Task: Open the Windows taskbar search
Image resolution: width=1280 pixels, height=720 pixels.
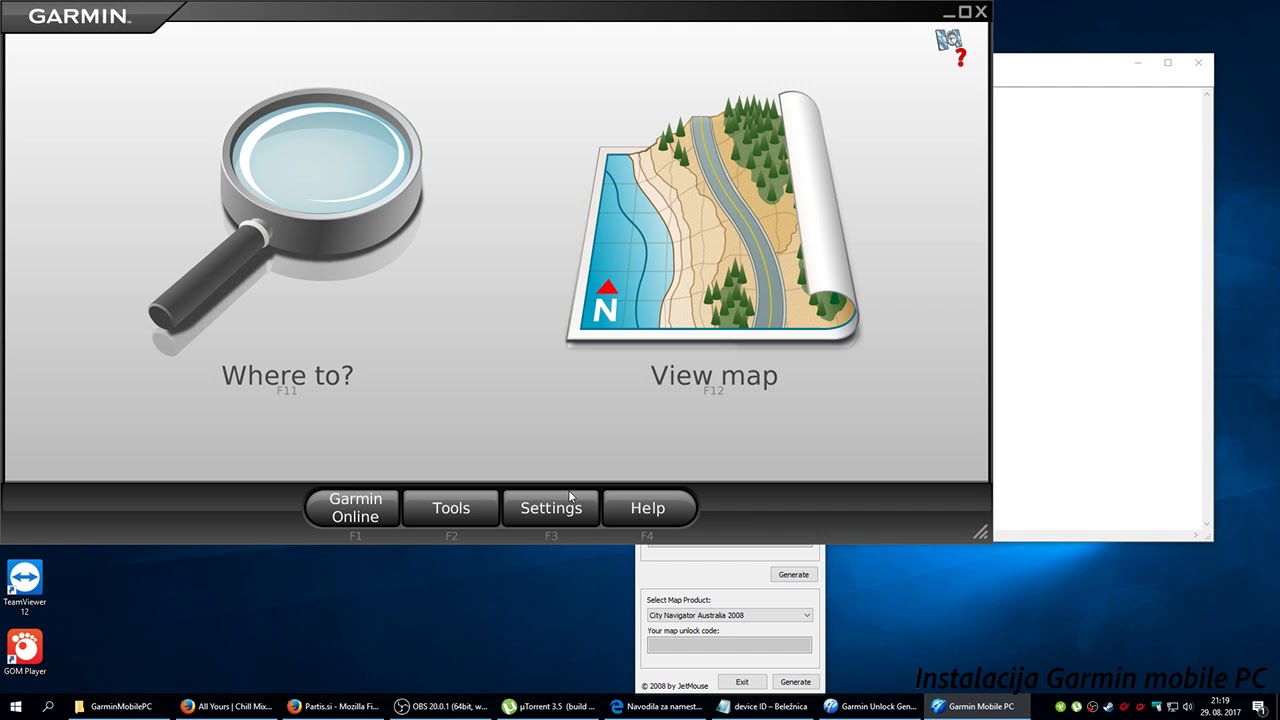Action: [48, 706]
